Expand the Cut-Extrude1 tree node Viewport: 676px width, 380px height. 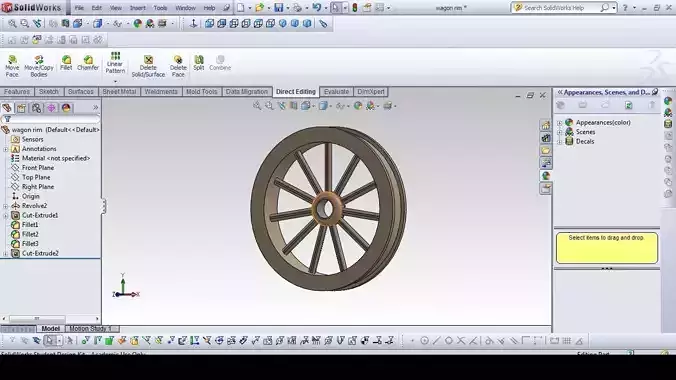click(6, 216)
